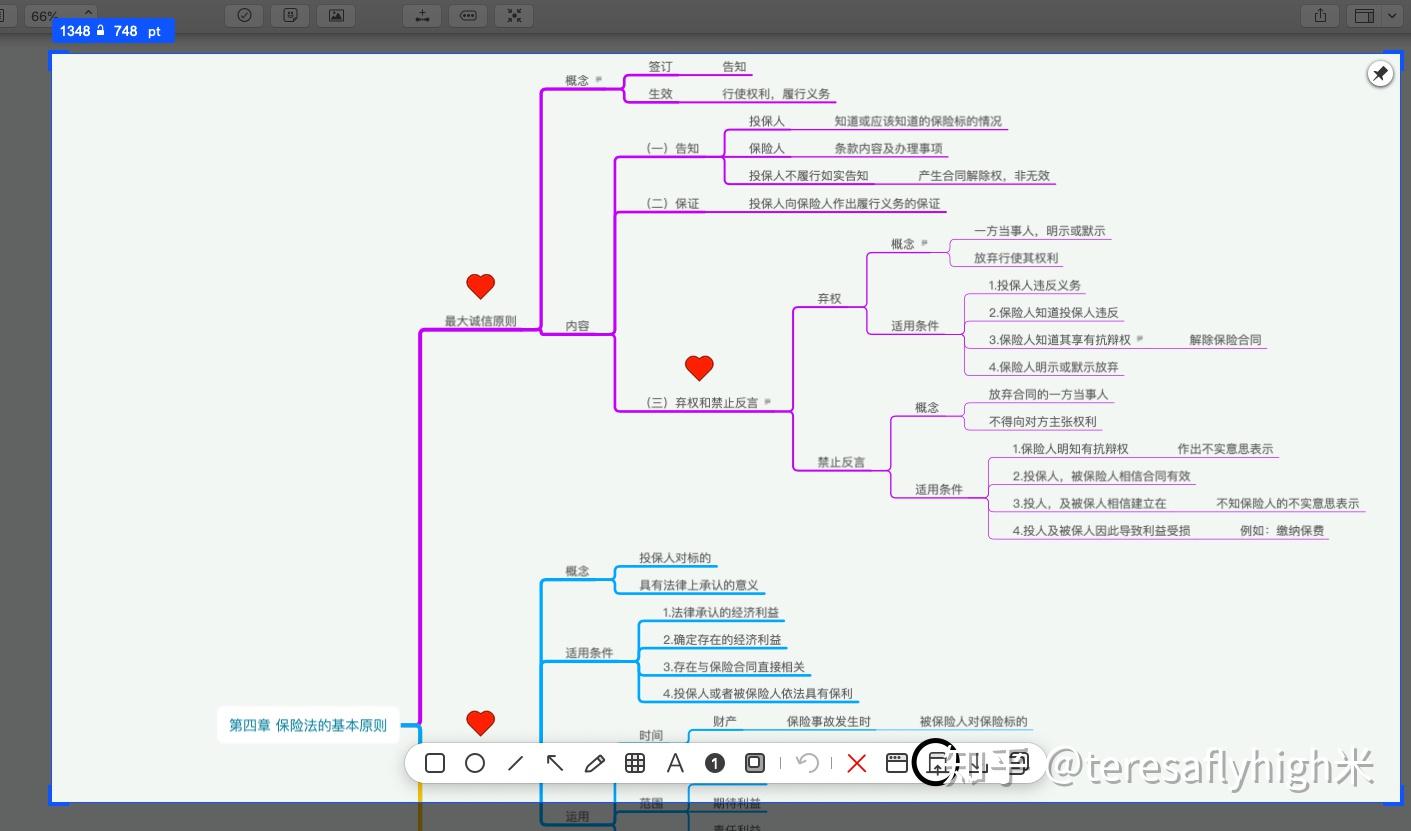This screenshot has width=1411, height=831.
Task: Click the add topic icon in top toolbar
Action: (x=422, y=15)
